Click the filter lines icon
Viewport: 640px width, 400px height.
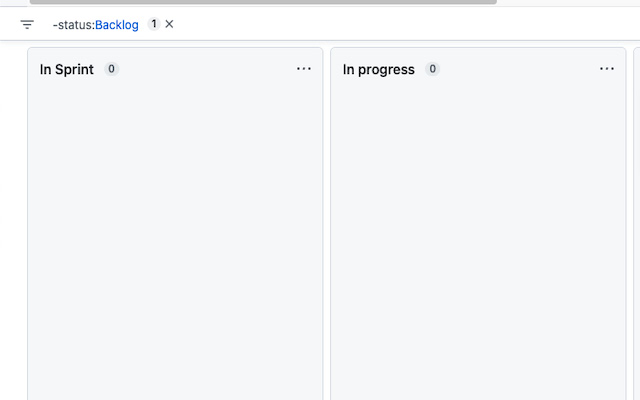point(27,24)
